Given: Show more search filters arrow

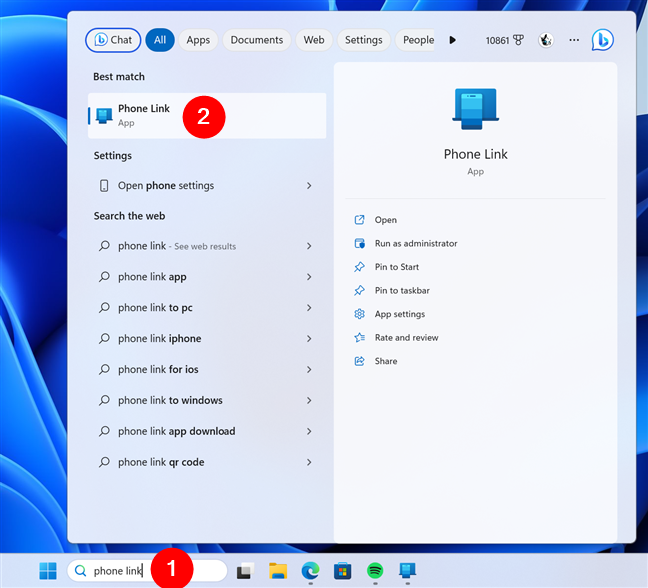Looking at the screenshot, I should point(452,40).
